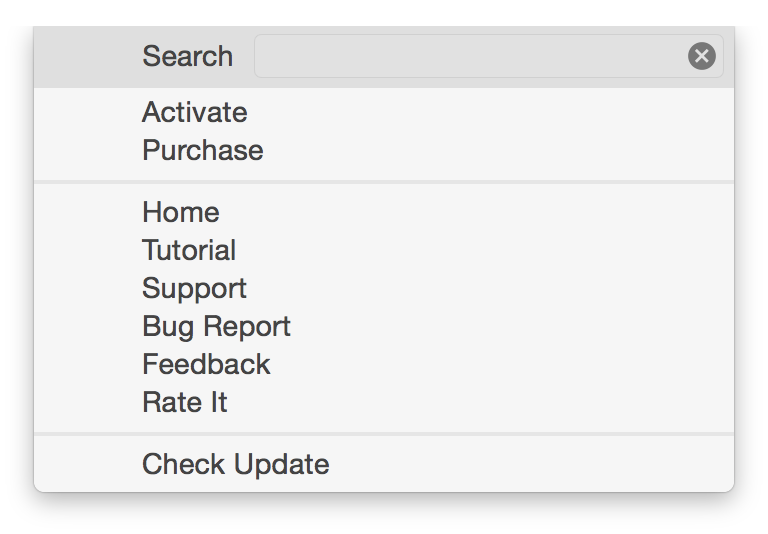Viewport: 768px width, 534px height.
Task: Open the Feedback option
Action: click(206, 364)
